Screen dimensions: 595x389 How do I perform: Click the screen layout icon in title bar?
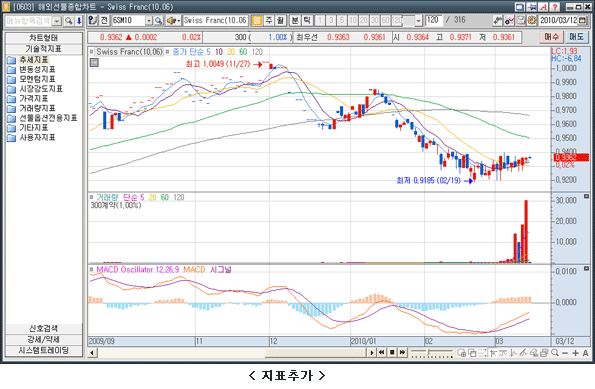click(520, 7)
